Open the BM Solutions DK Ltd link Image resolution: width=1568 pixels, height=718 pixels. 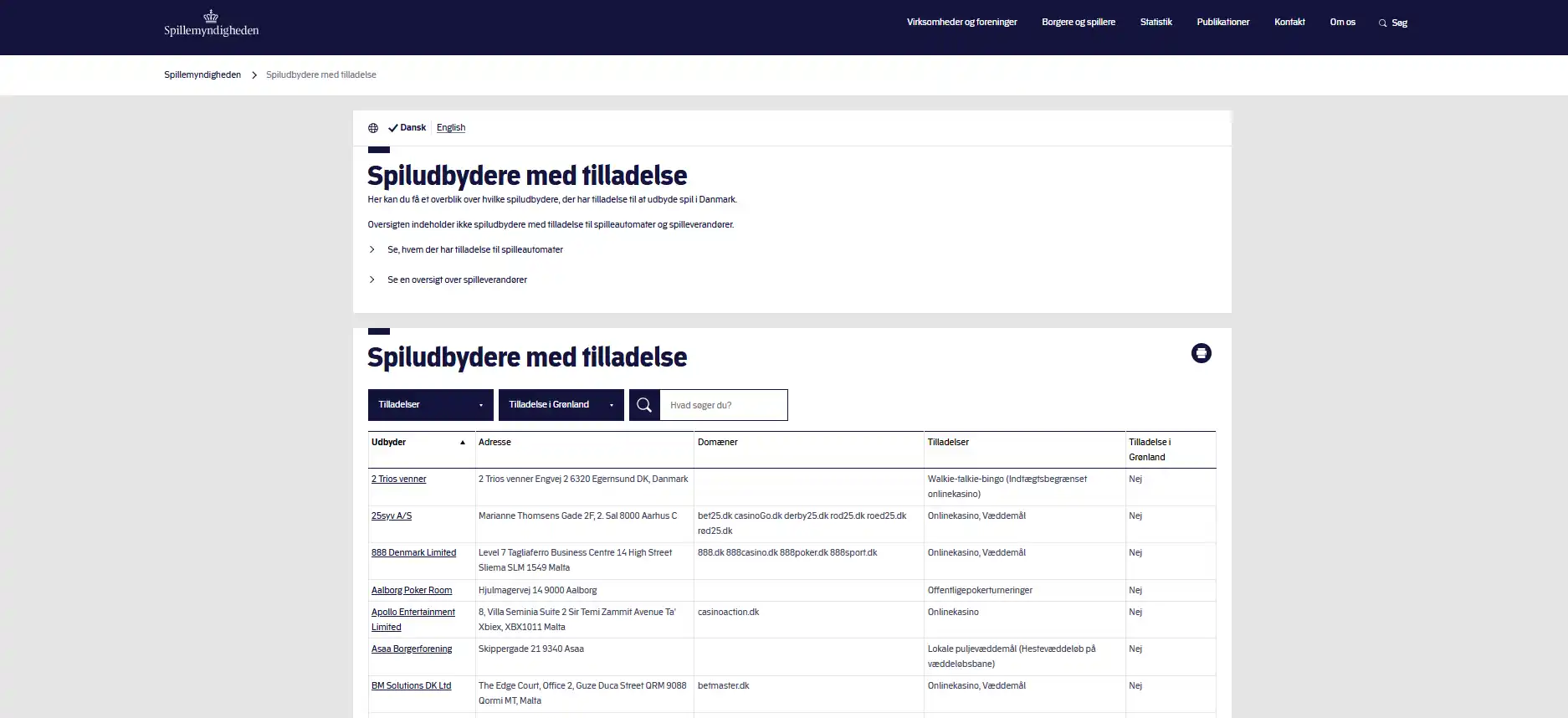411,685
